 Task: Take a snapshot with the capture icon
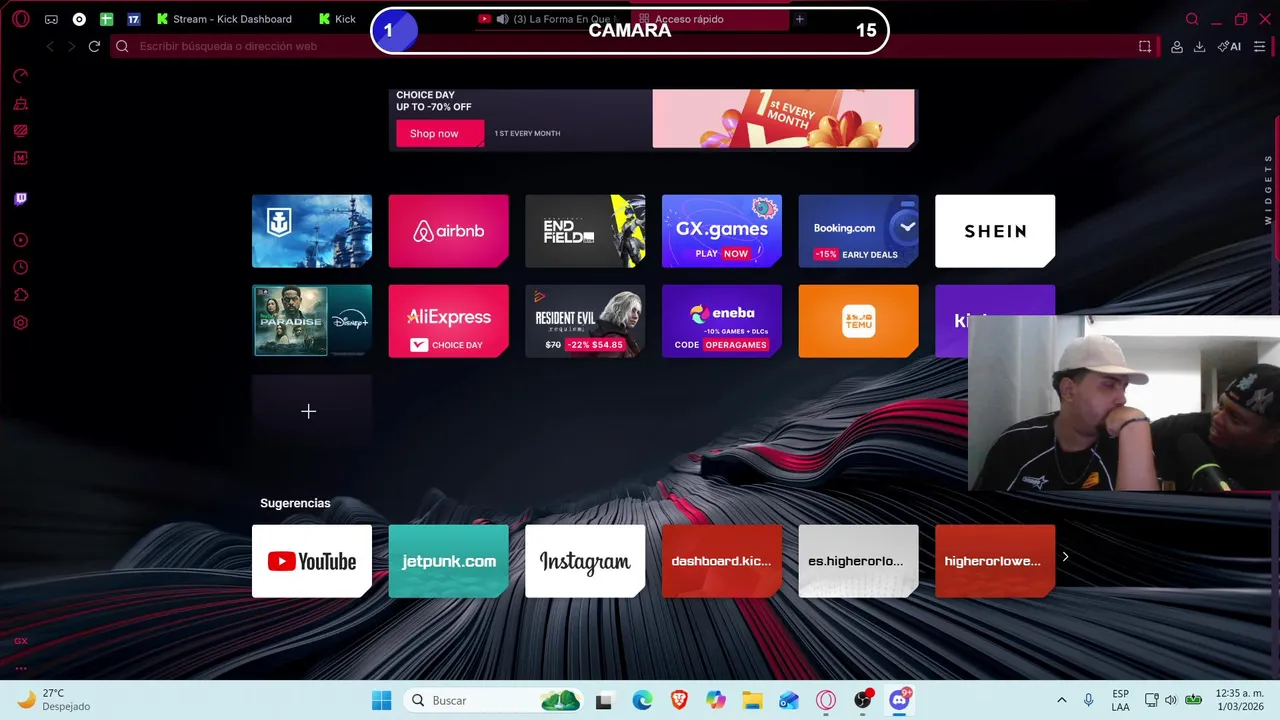coord(1145,46)
